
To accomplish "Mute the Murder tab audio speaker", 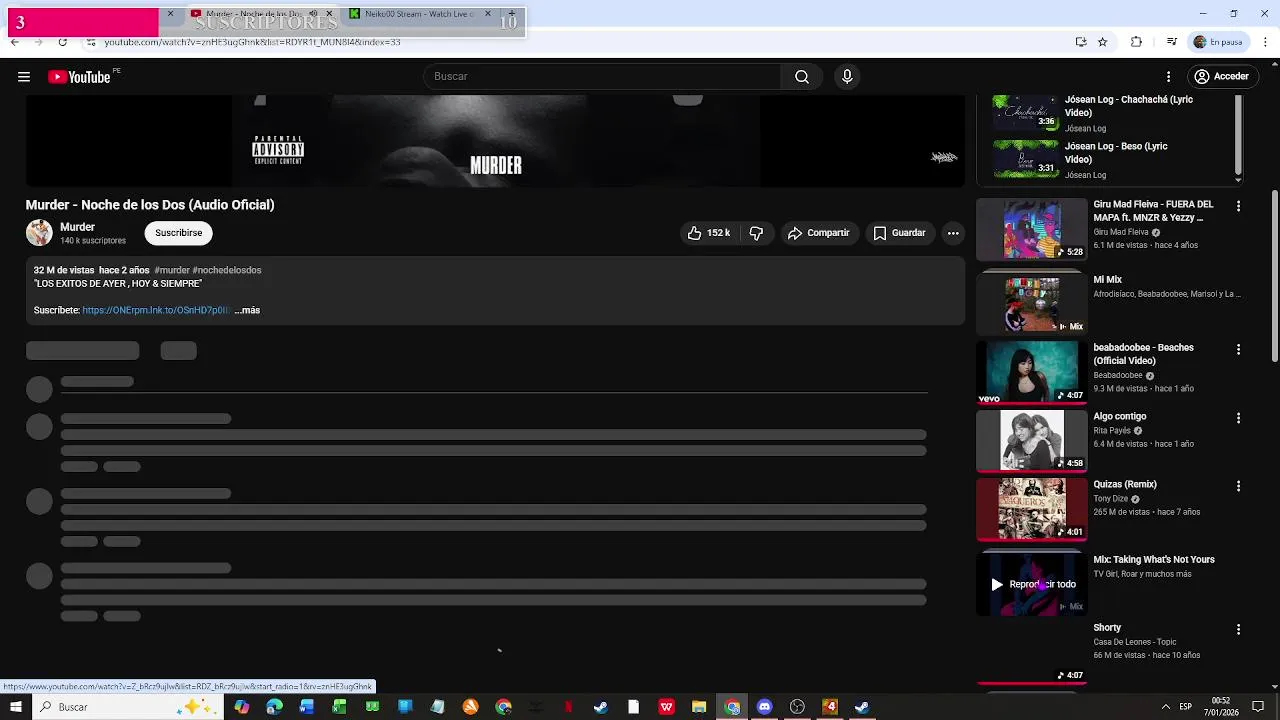I will pos(313,14).
